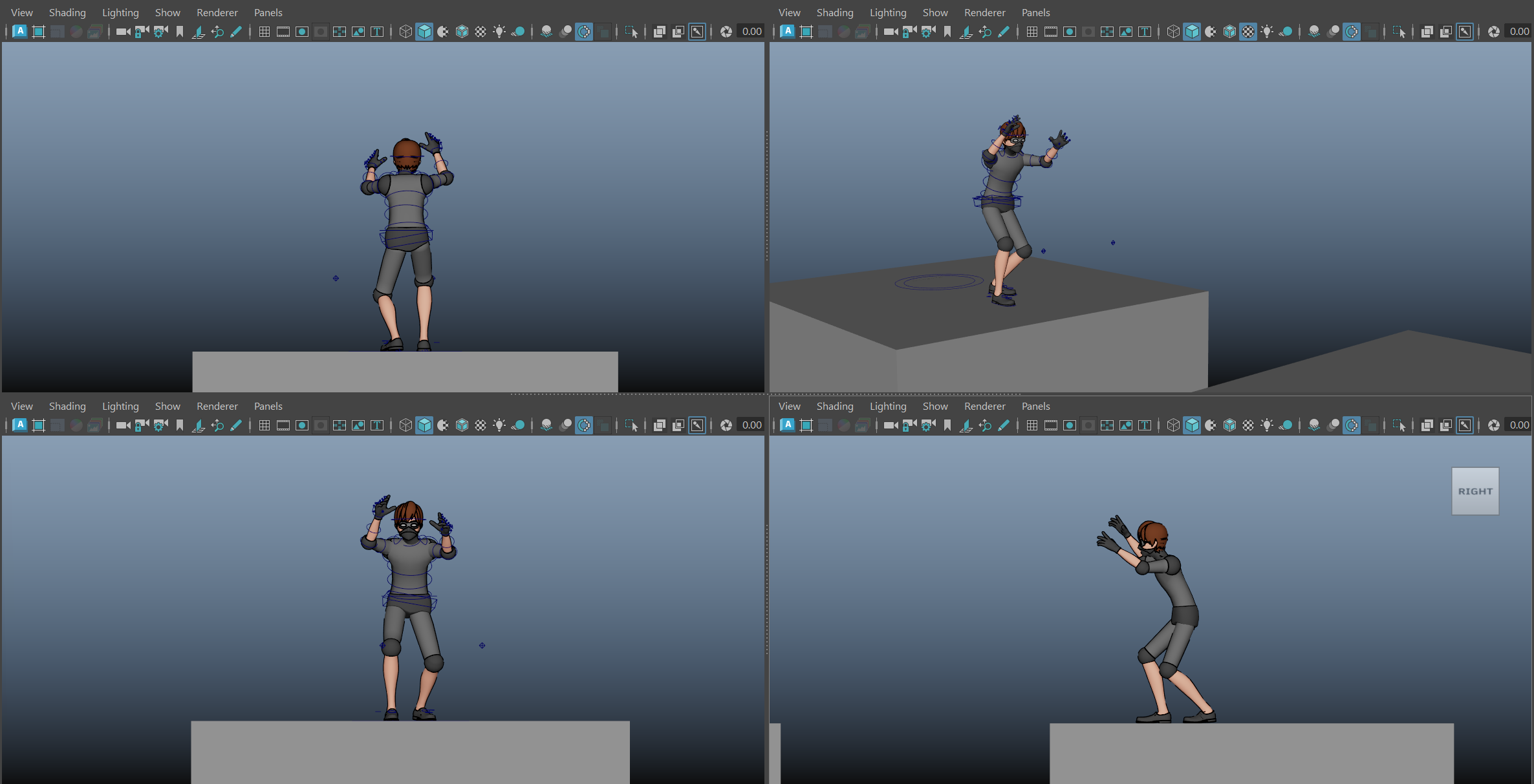1534x784 pixels.
Task: Click blue 'A' icon in bottom-right panel toolbar
Action: click(x=788, y=425)
